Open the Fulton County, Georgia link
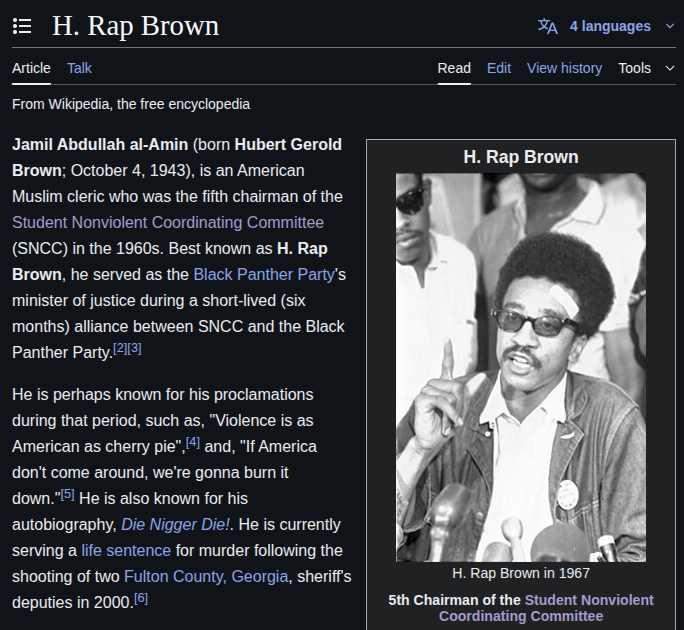 (206, 577)
